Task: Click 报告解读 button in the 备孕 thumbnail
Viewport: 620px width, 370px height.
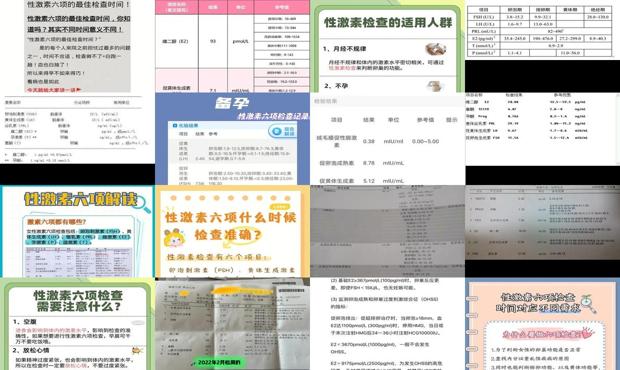Action: 283,132
